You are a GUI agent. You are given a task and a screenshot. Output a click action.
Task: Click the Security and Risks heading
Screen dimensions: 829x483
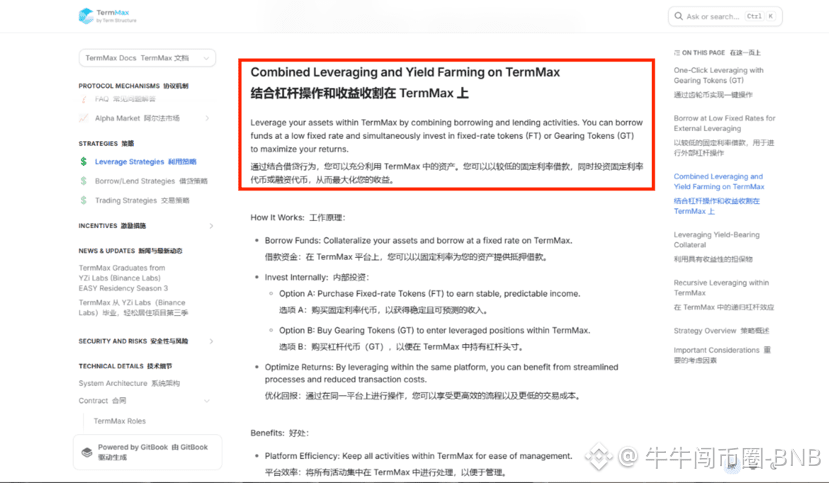point(133,341)
